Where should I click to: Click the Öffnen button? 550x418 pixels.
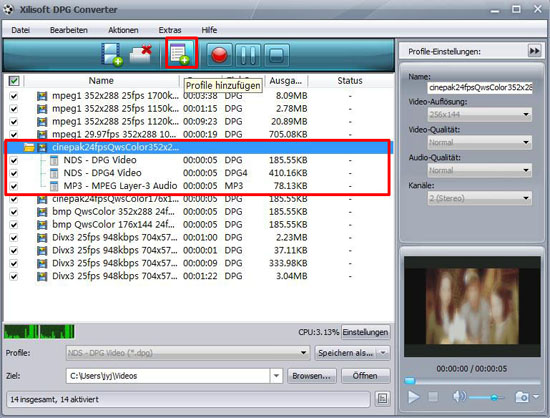[365, 376]
